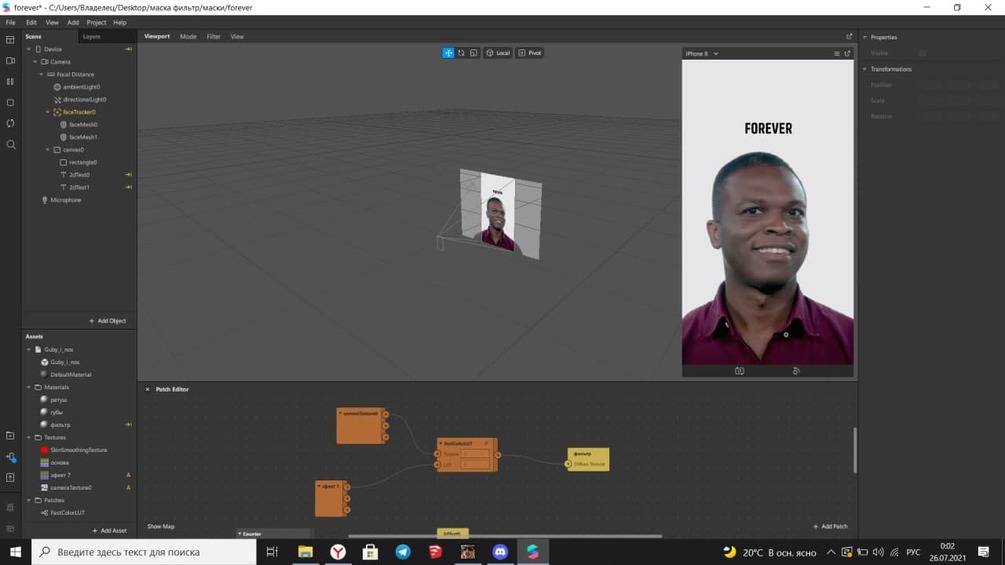Click the warning indicator beside cameraTexture0
Viewport: 1005px width, 565px height.
(x=128, y=487)
